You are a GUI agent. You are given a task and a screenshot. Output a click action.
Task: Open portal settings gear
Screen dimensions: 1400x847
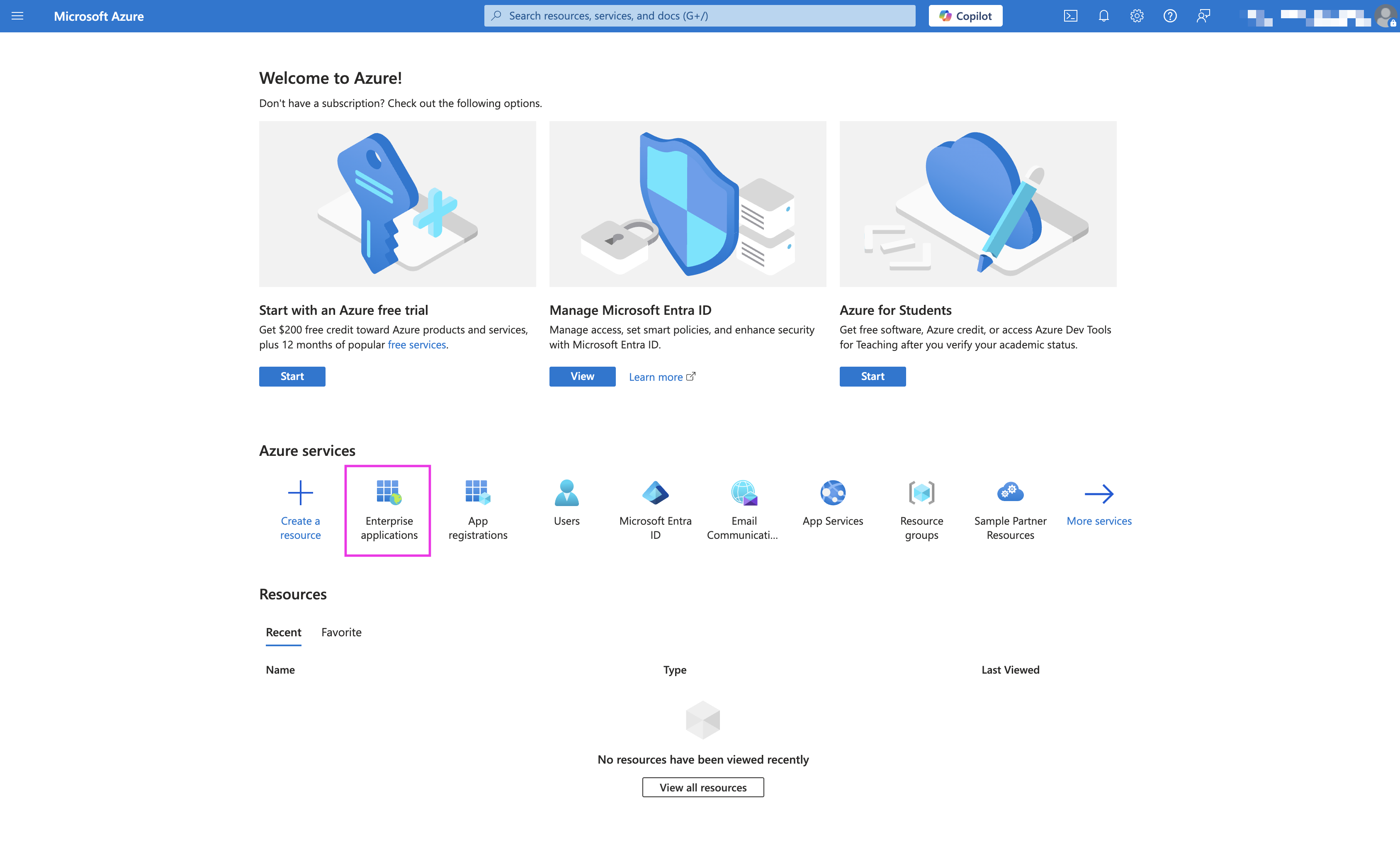pos(1136,16)
